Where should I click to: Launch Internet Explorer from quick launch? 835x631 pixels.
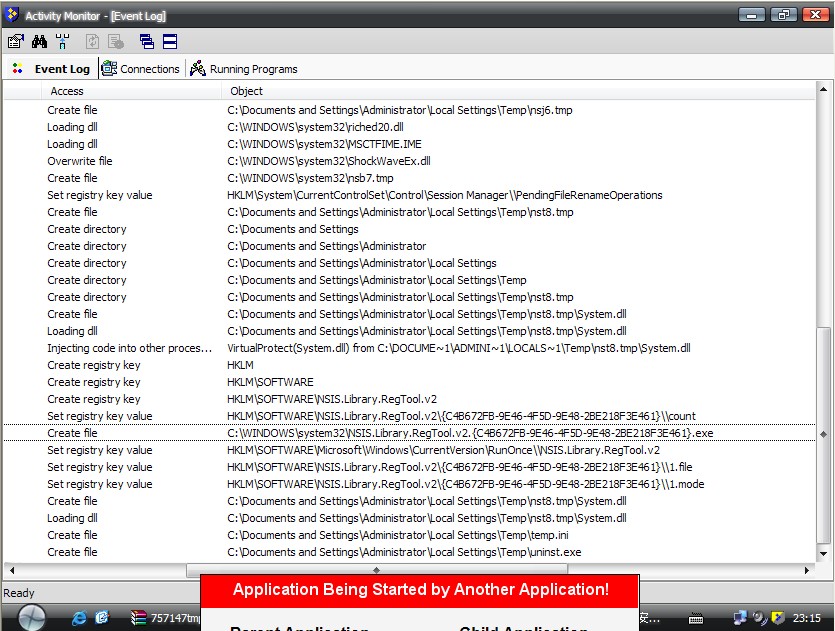(x=79, y=618)
